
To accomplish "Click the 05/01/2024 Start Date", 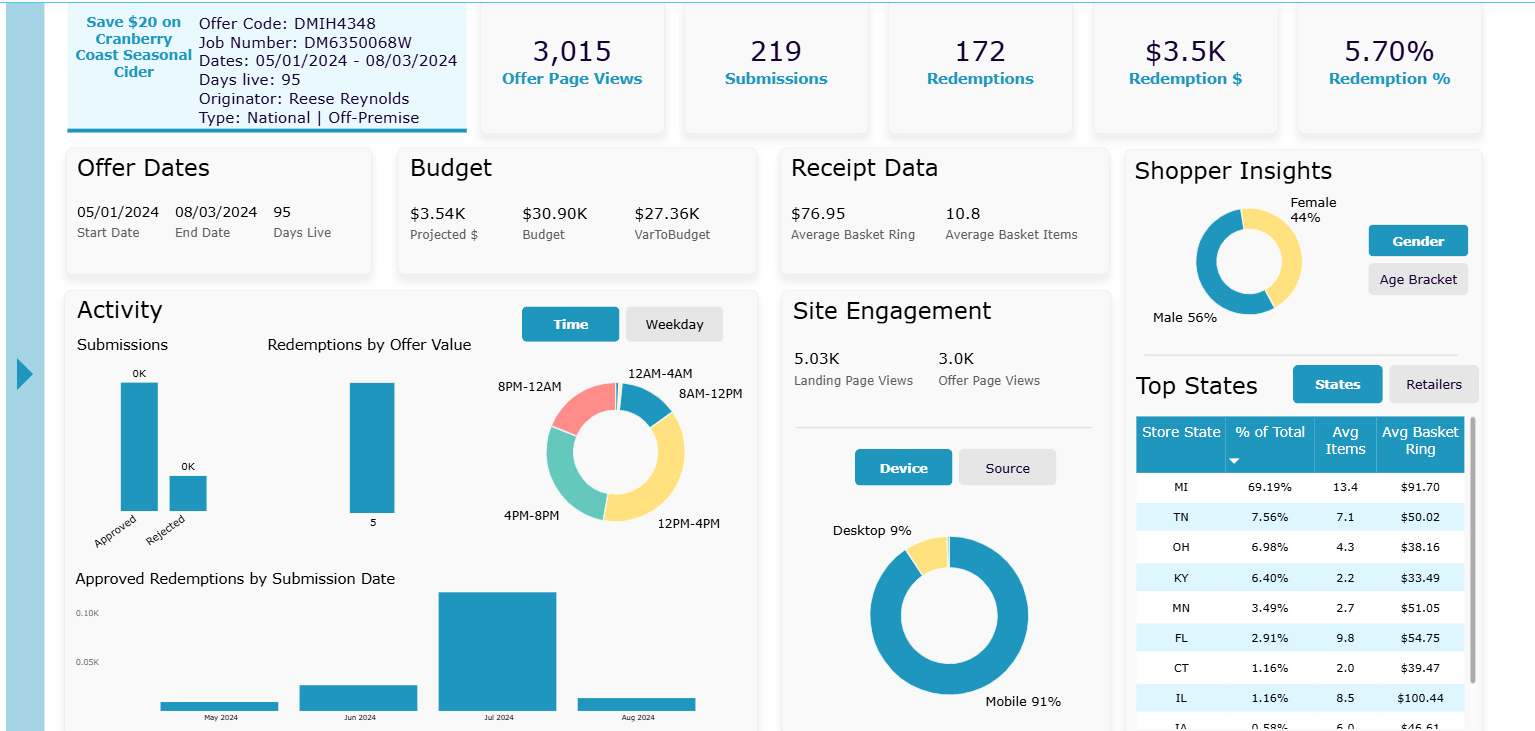I will (118, 212).
